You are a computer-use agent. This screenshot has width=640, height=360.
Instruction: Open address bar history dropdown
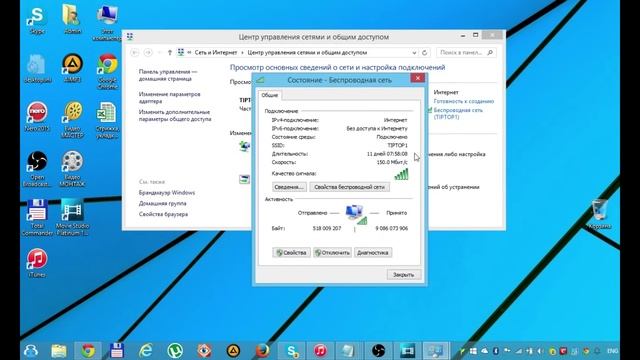point(414,53)
